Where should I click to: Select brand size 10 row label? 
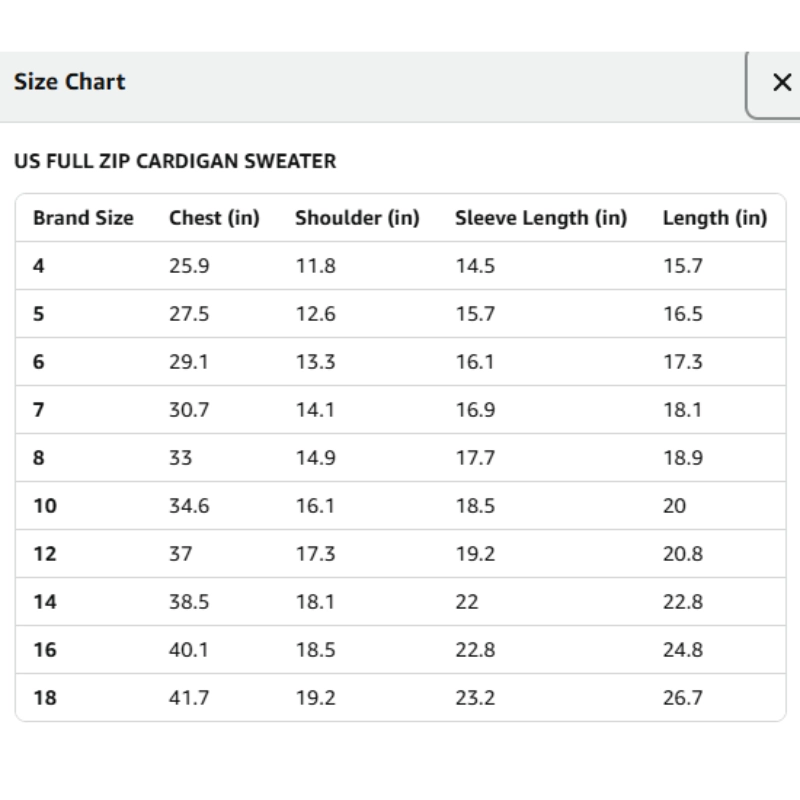point(45,506)
